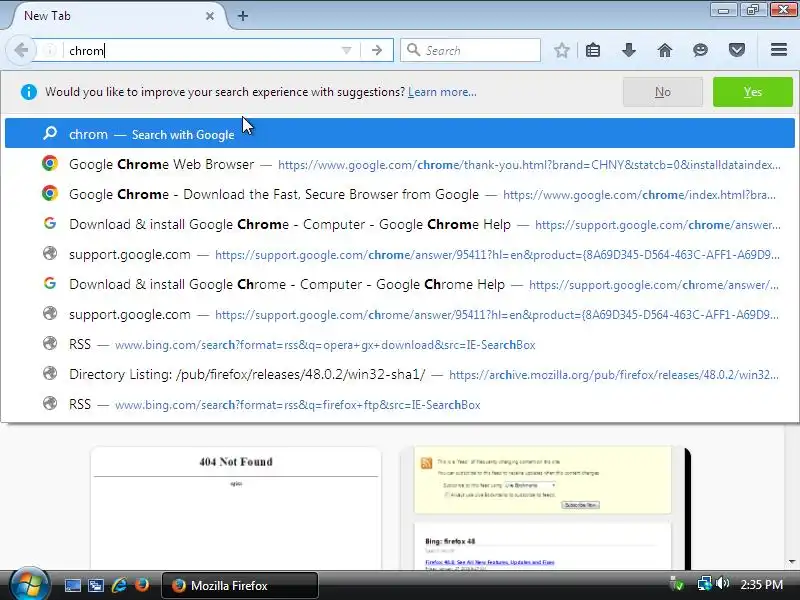This screenshot has width=800, height=600.
Task: Click the page scrollbar down arrow
Action: pos(792,562)
